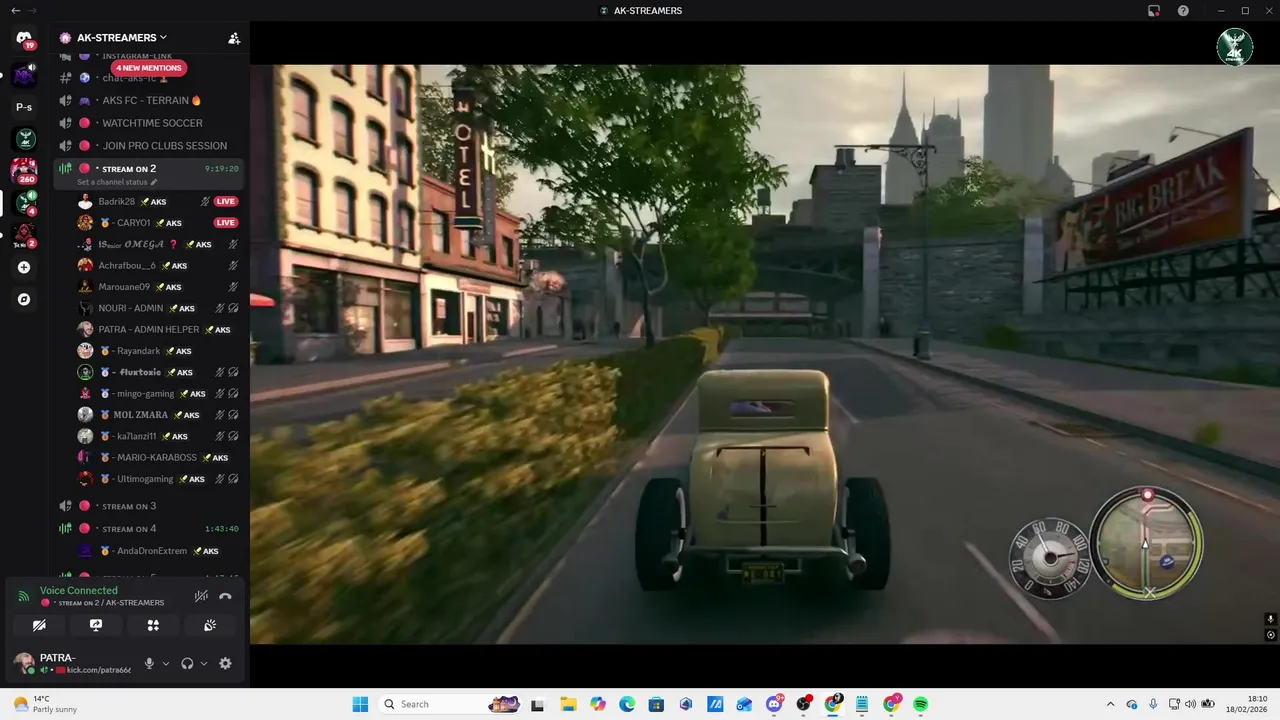Open Discord inbox icon in title bar
The image size is (1280, 720).
[1154, 10]
